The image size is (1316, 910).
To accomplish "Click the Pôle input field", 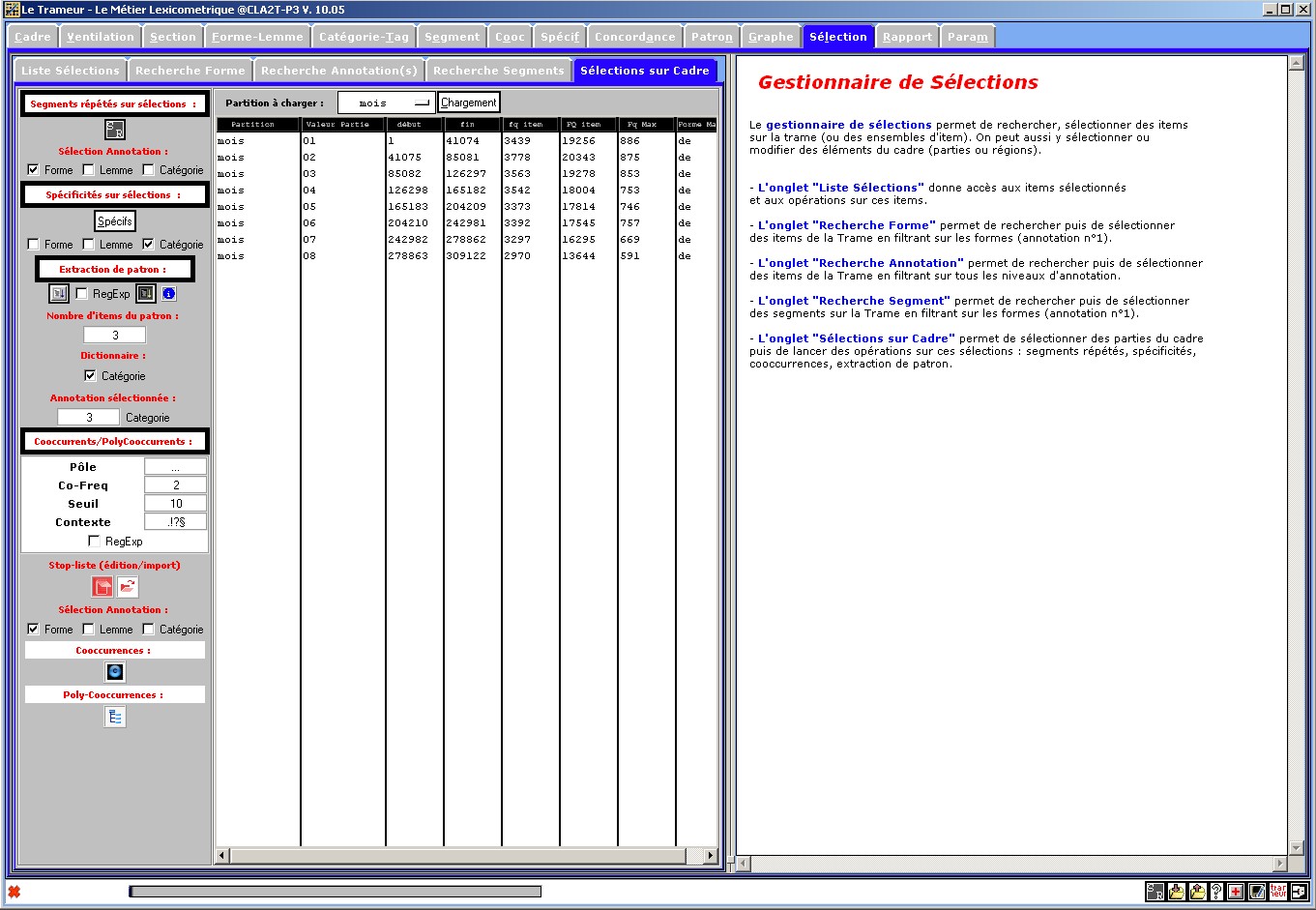I will click(x=175, y=466).
